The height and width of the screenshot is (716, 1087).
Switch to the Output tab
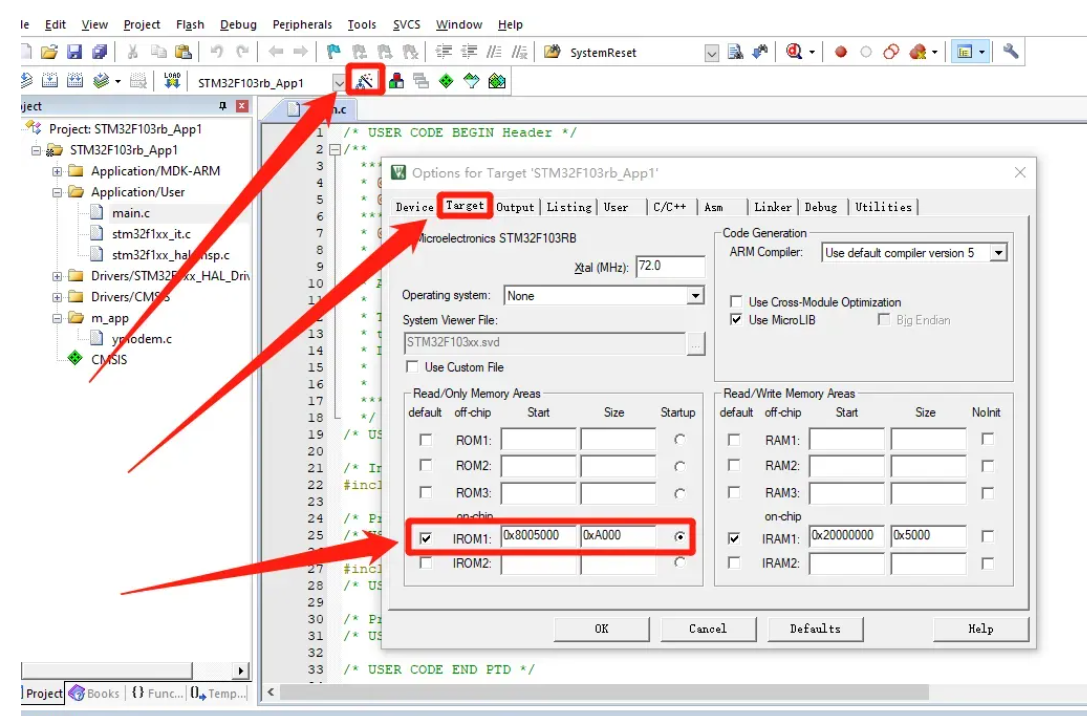pos(515,207)
